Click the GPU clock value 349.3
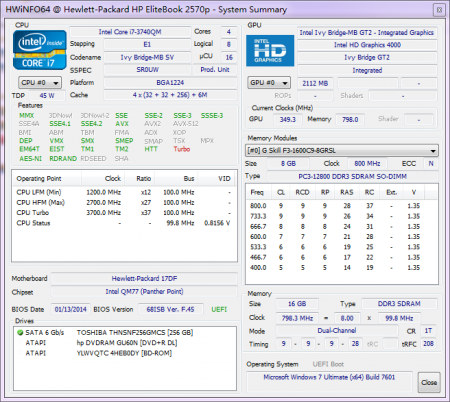This screenshot has width=450, height=402. click(287, 119)
